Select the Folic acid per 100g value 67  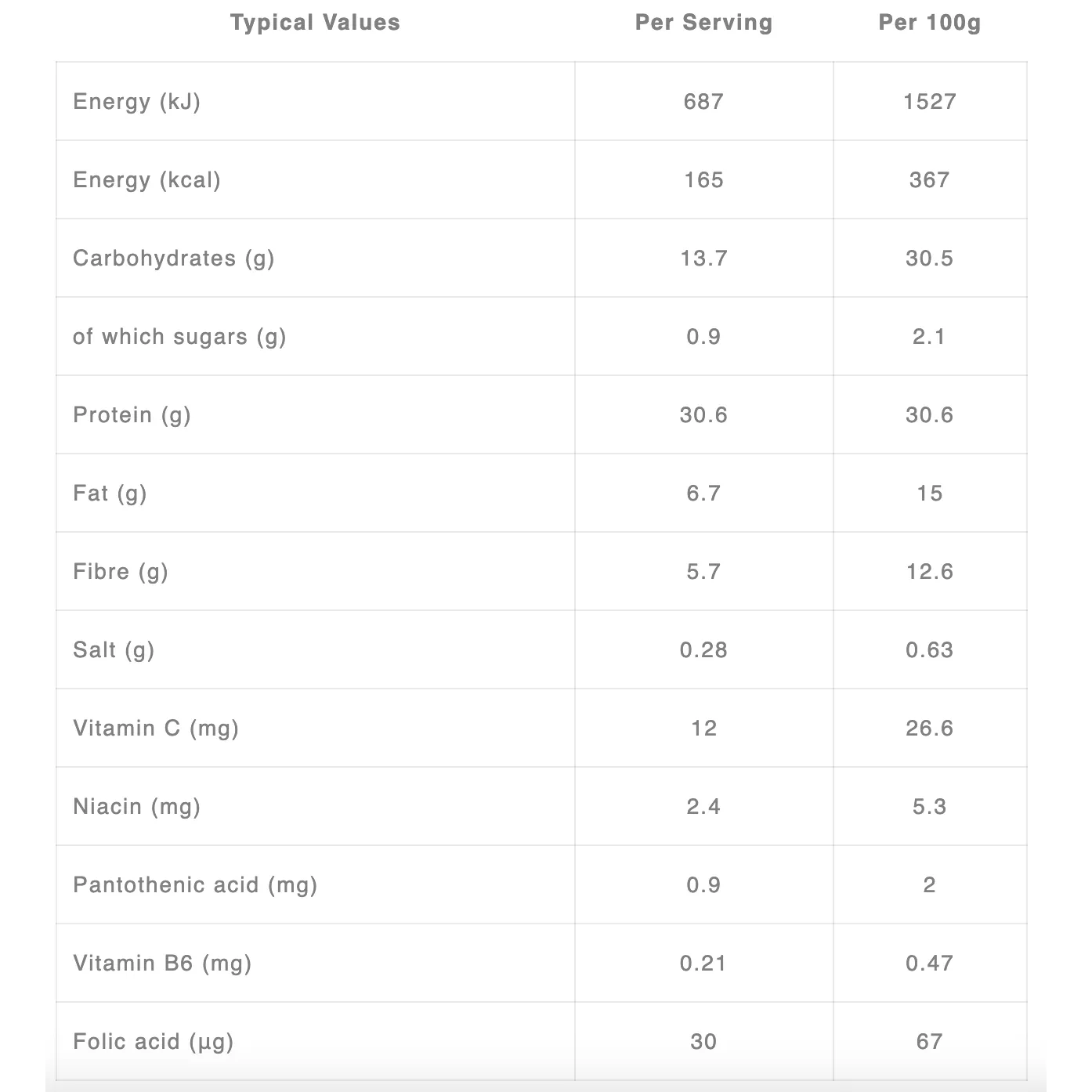[x=929, y=1042]
